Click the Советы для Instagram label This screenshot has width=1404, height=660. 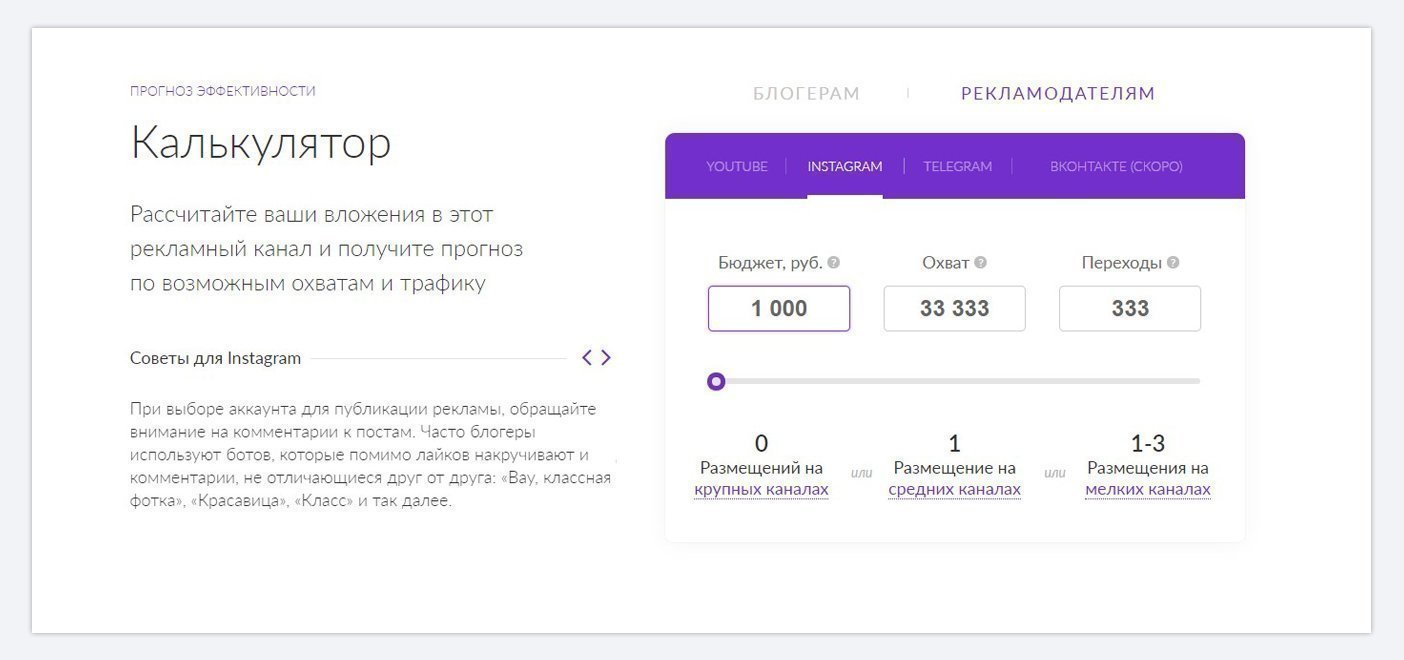(215, 358)
